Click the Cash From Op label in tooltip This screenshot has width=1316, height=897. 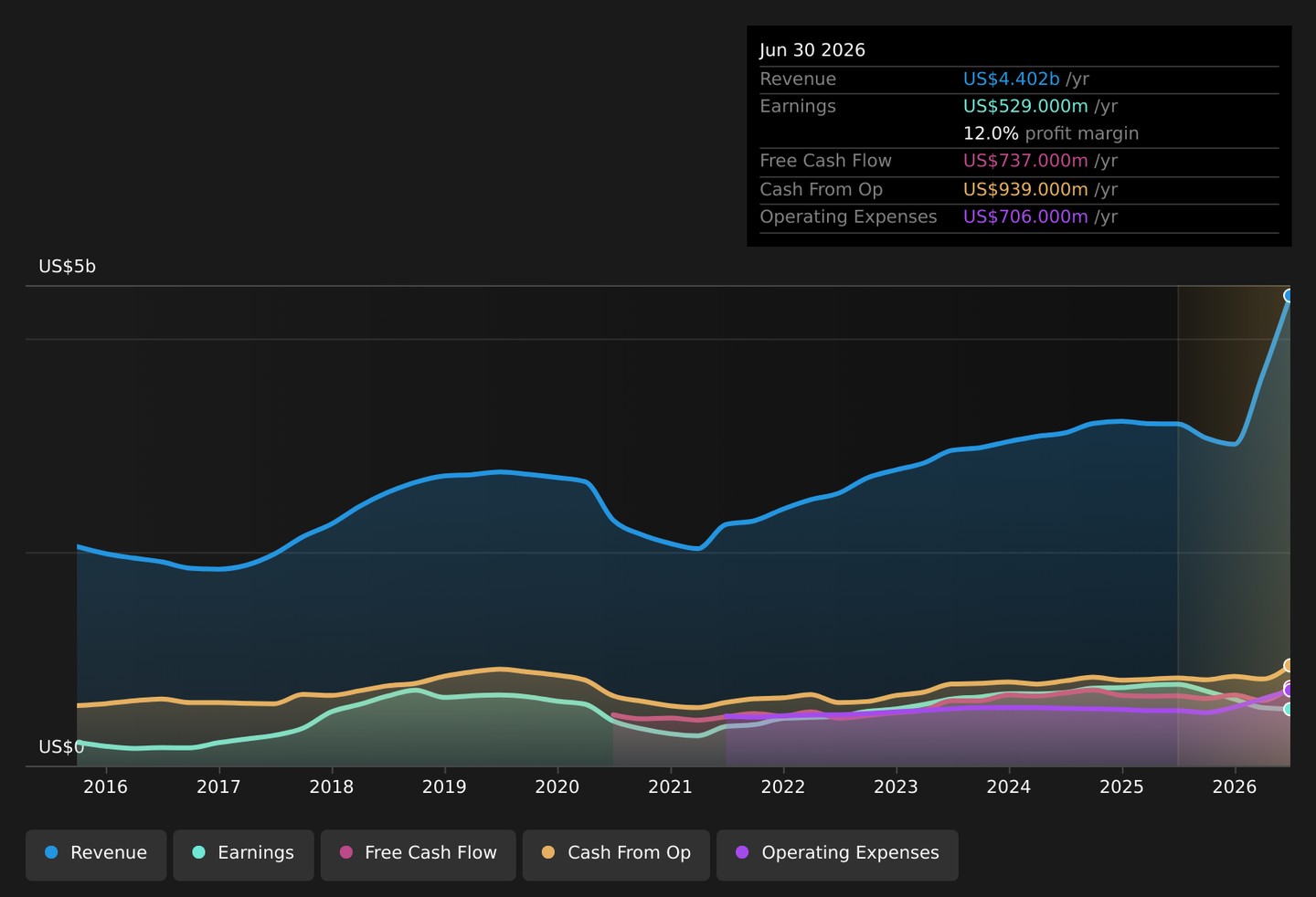[x=821, y=190]
